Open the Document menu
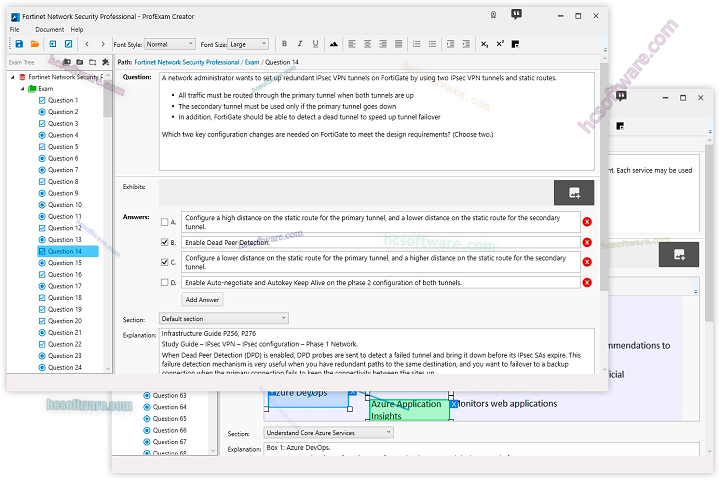The image size is (720, 480). 50,29
